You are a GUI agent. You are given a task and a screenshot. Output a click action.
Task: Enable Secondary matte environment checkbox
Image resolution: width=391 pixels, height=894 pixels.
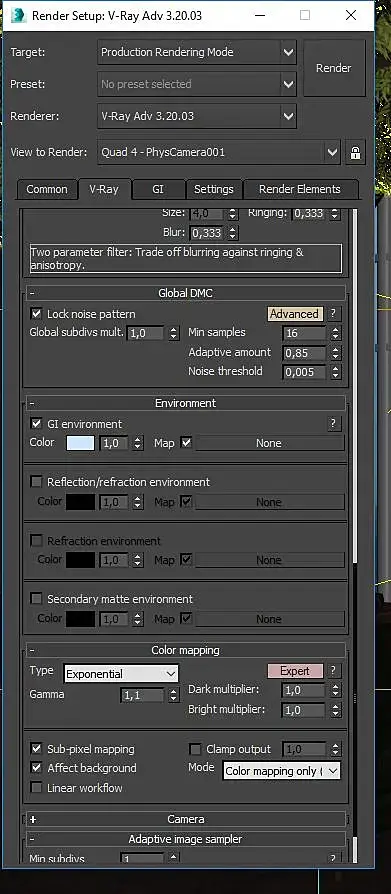[36, 599]
